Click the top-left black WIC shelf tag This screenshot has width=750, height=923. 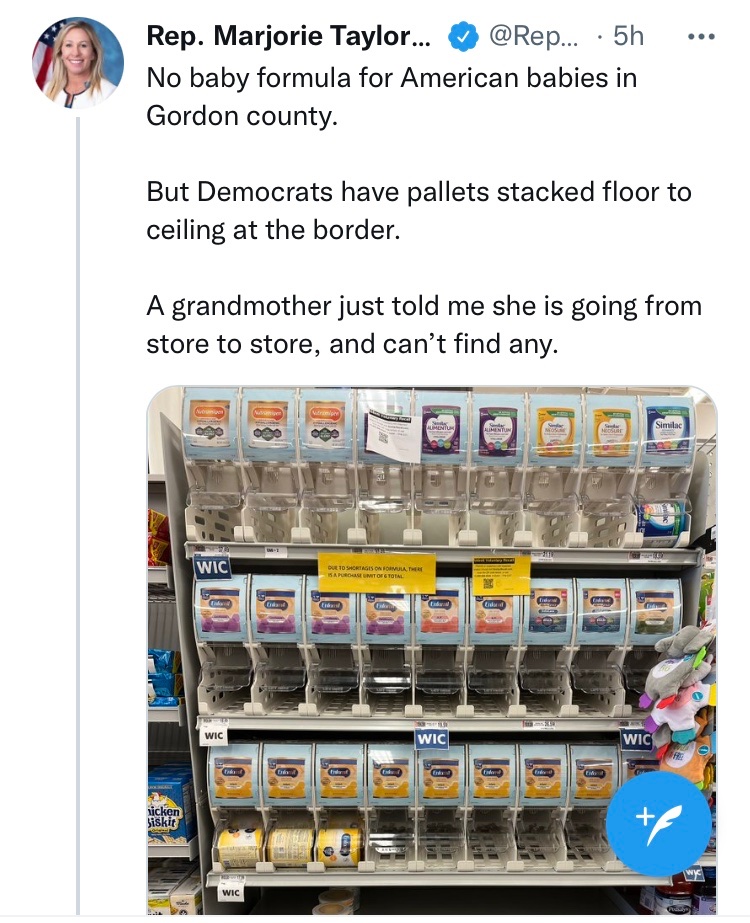coord(212,567)
